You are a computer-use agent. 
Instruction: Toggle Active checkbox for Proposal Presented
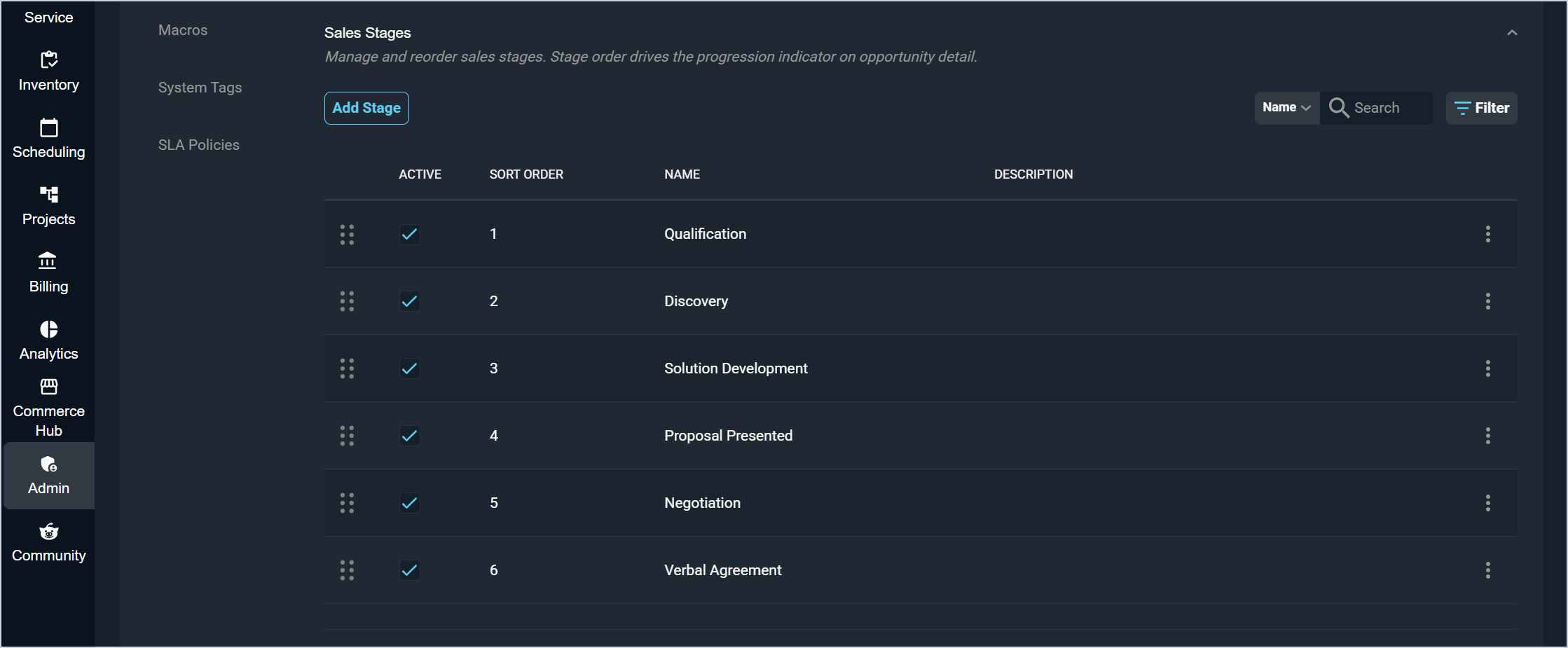coord(410,436)
